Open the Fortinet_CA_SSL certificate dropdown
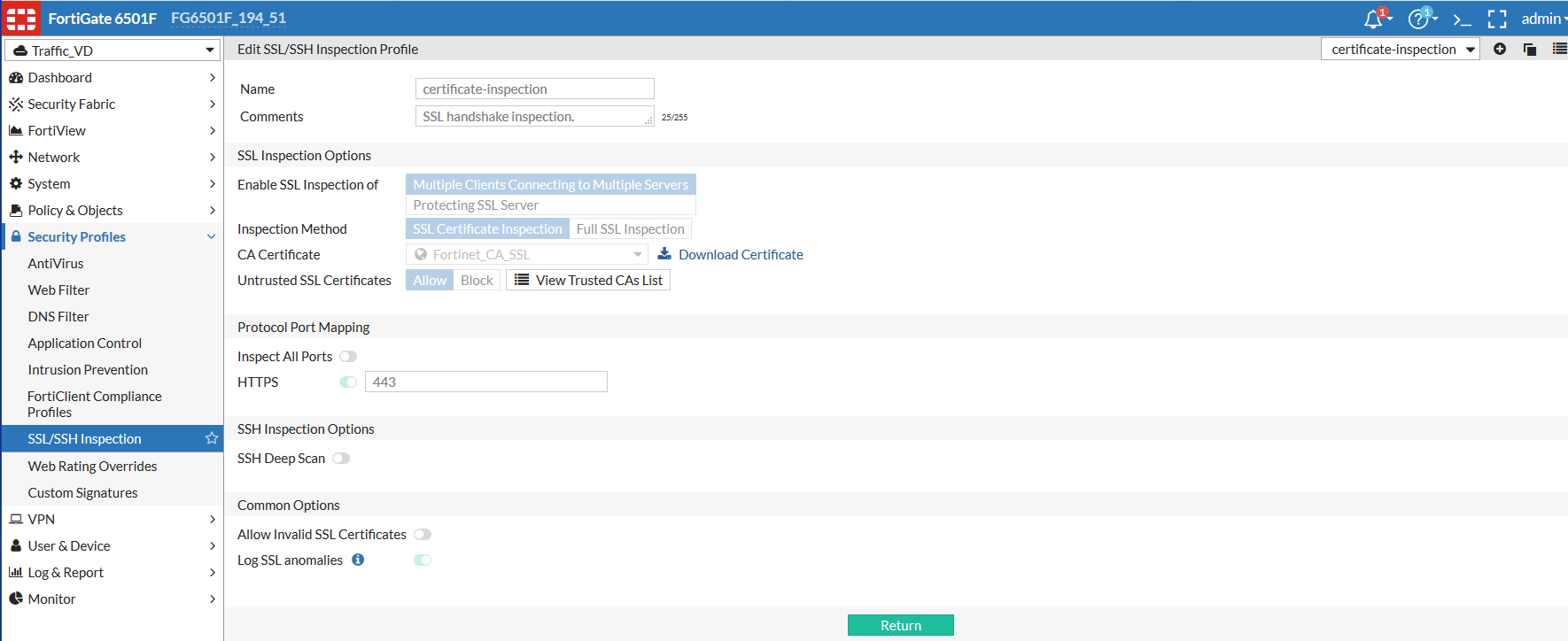The width and height of the screenshot is (1568, 641). (x=527, y=255)
